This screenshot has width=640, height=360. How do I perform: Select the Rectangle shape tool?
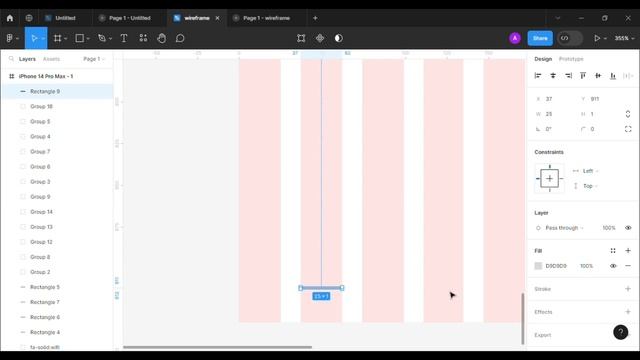80,38
